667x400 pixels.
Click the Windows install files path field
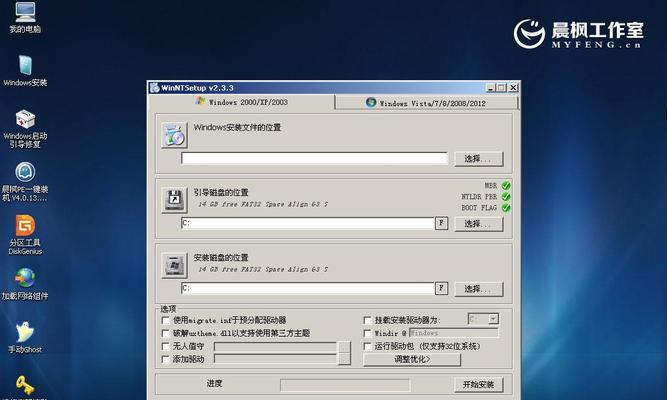pos(314,158)
